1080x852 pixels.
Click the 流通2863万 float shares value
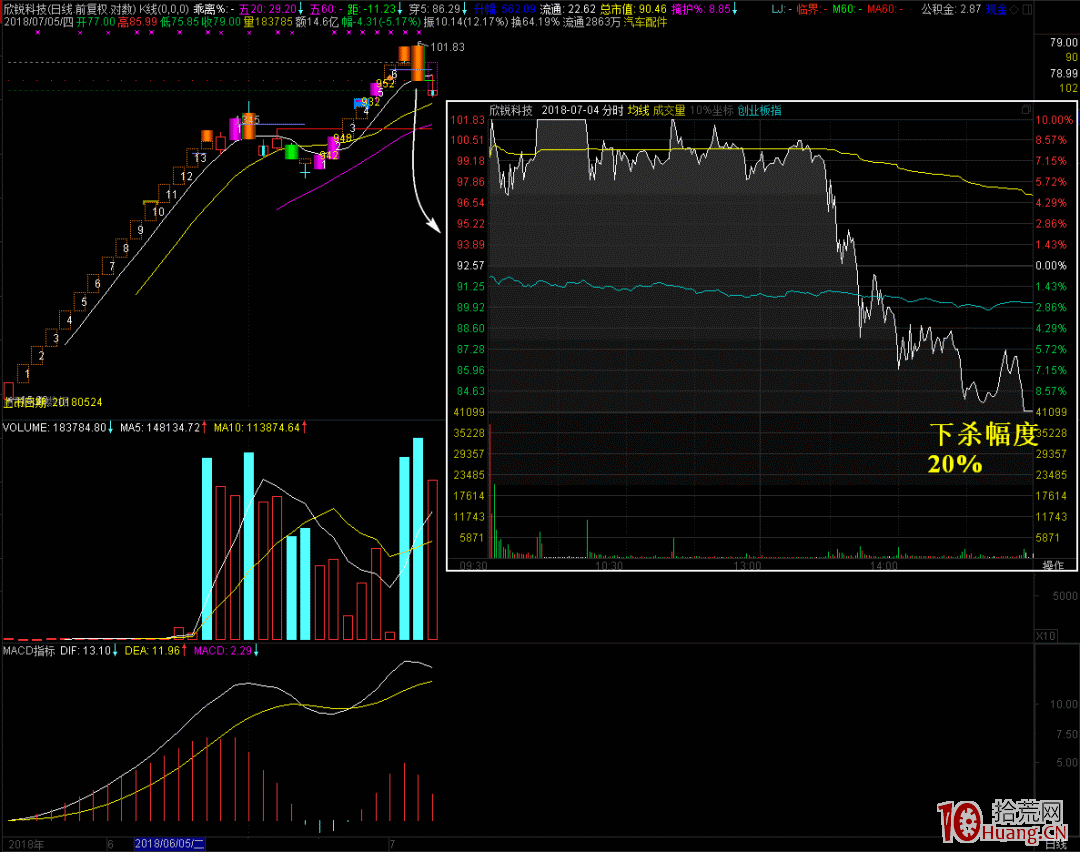[591, 22]
